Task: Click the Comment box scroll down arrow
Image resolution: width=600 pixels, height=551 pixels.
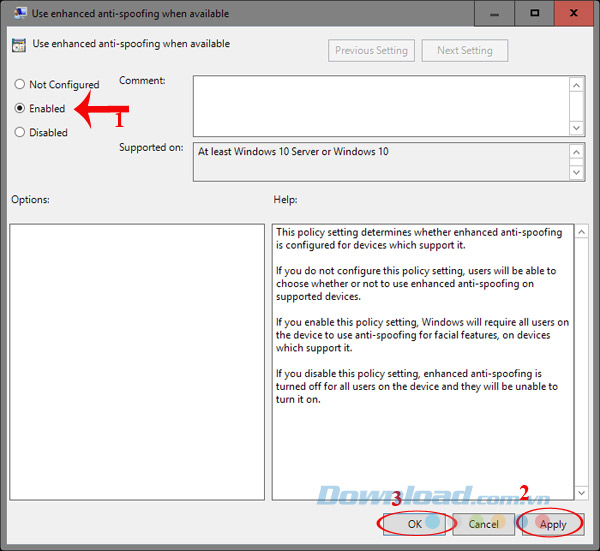Action: point(577,127)
